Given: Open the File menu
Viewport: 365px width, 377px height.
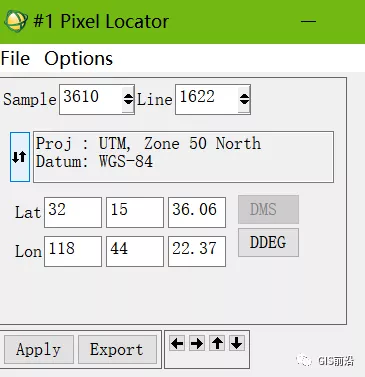Looking at the screenshot, I should [x=15, y=59].
